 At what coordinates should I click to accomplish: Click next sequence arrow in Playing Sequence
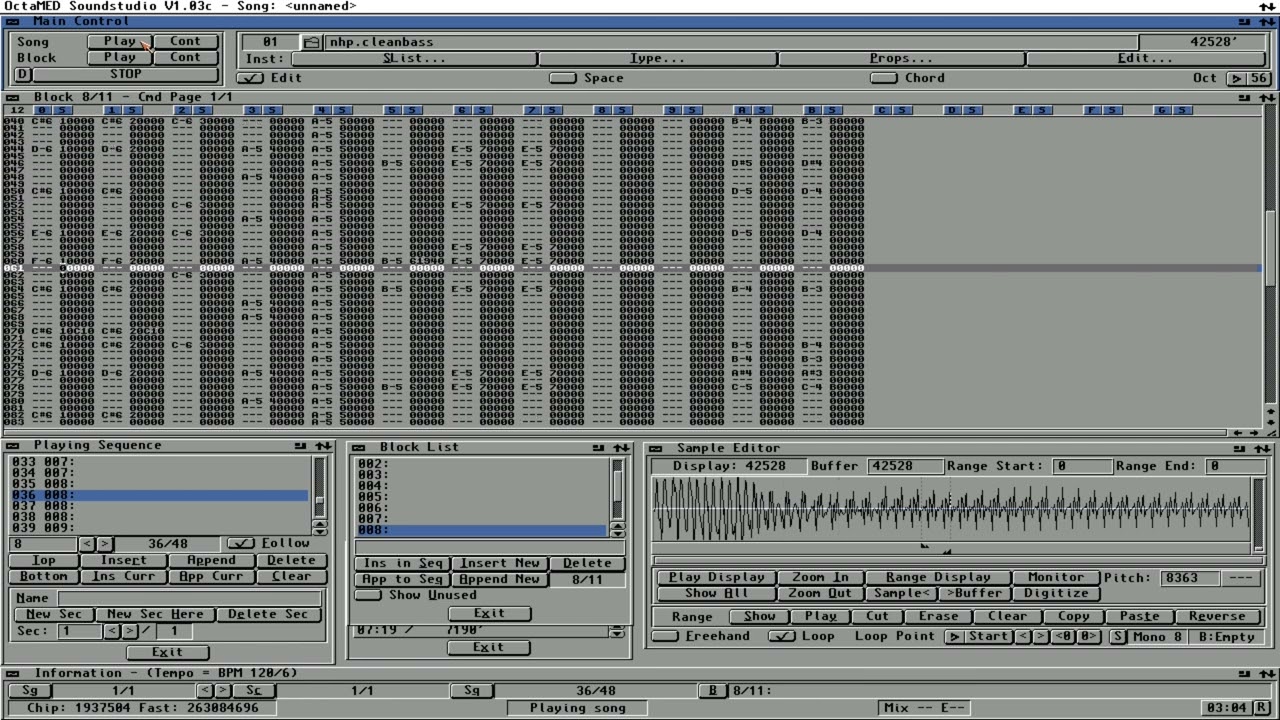pyautogui.click(x=104, y=544)
